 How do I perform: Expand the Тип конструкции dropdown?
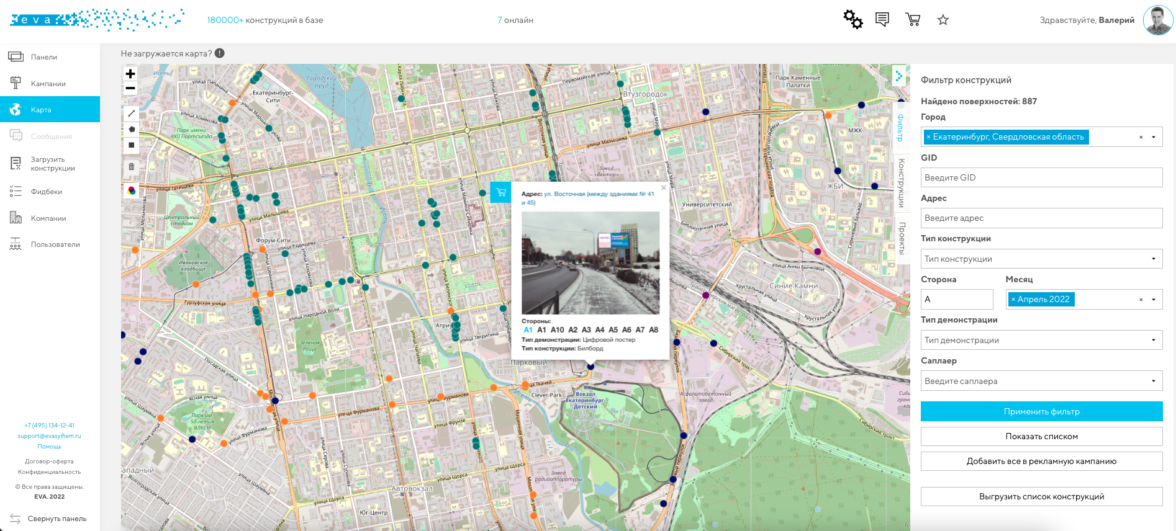(1041, 259)
